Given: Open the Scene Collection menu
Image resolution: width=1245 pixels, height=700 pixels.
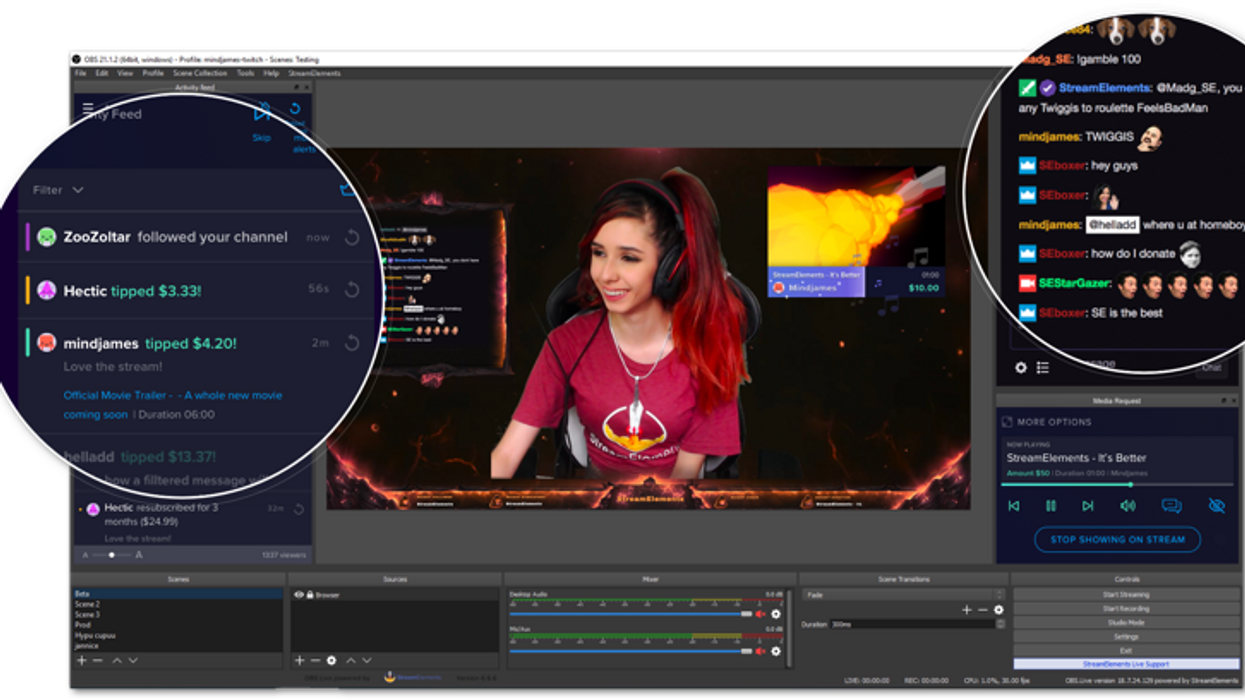Looking at the screenshot, I should tap(200, 74).
